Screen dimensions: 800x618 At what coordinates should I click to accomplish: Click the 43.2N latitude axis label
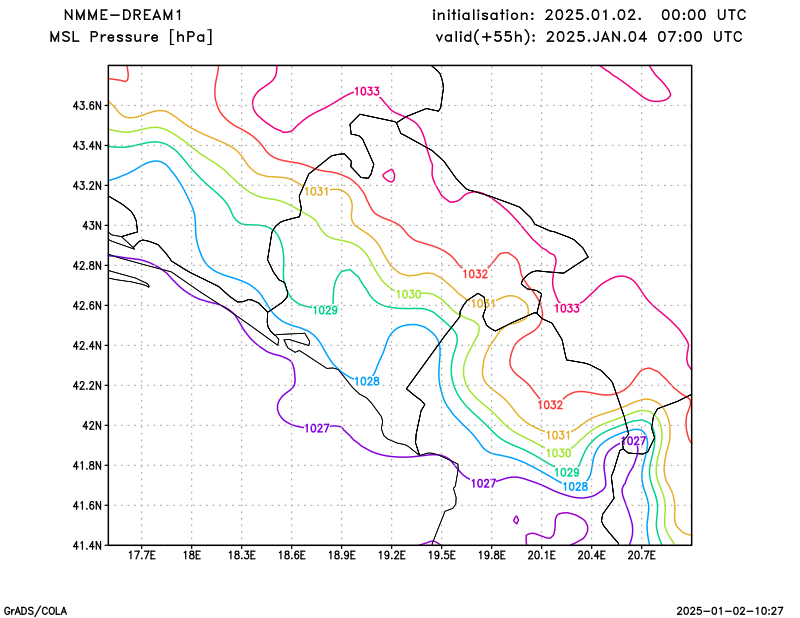[x=87, y=186]
